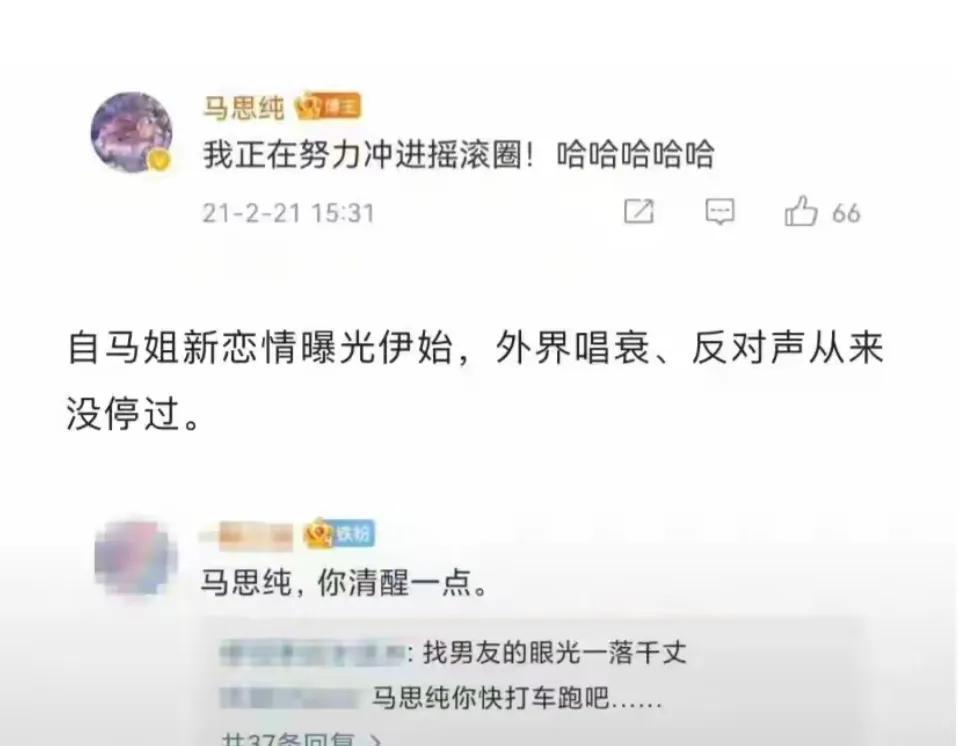Click the 21-2-21 15:31 timestamp
The image size is (959, 746).
point(288,213)
